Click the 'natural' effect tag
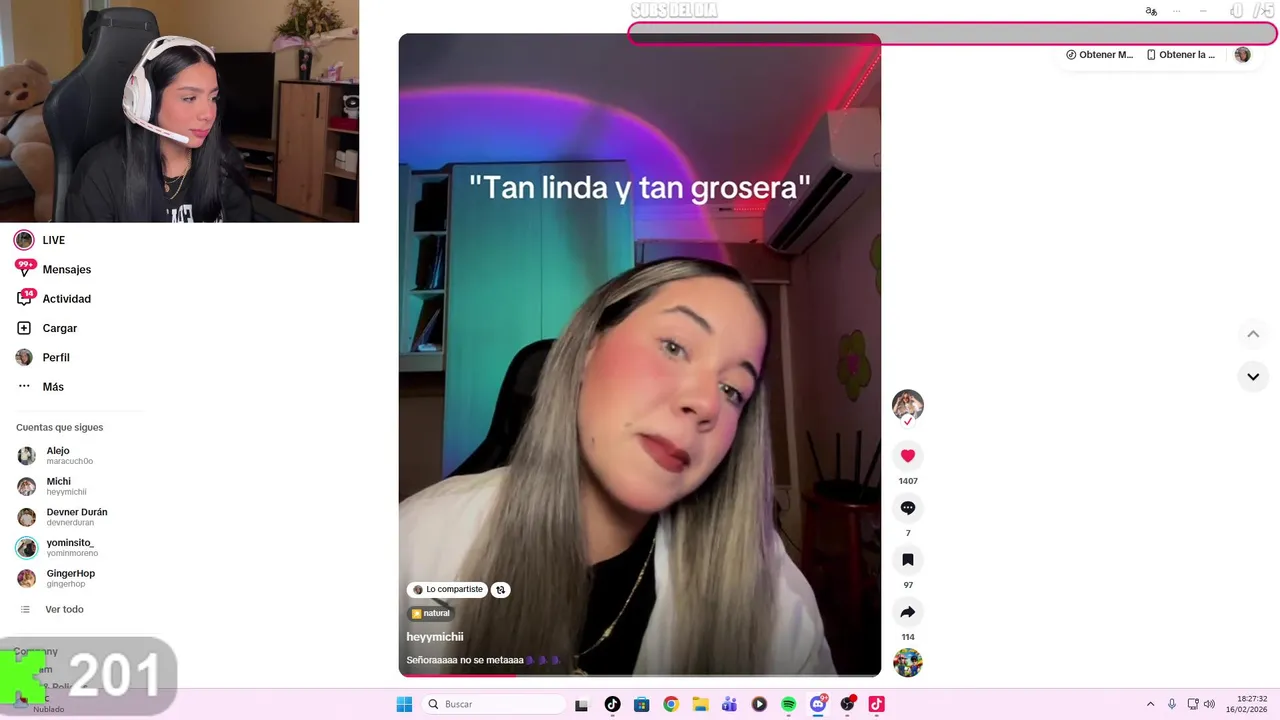This screenshot has height=720, width=1280. tap(431, 613)
